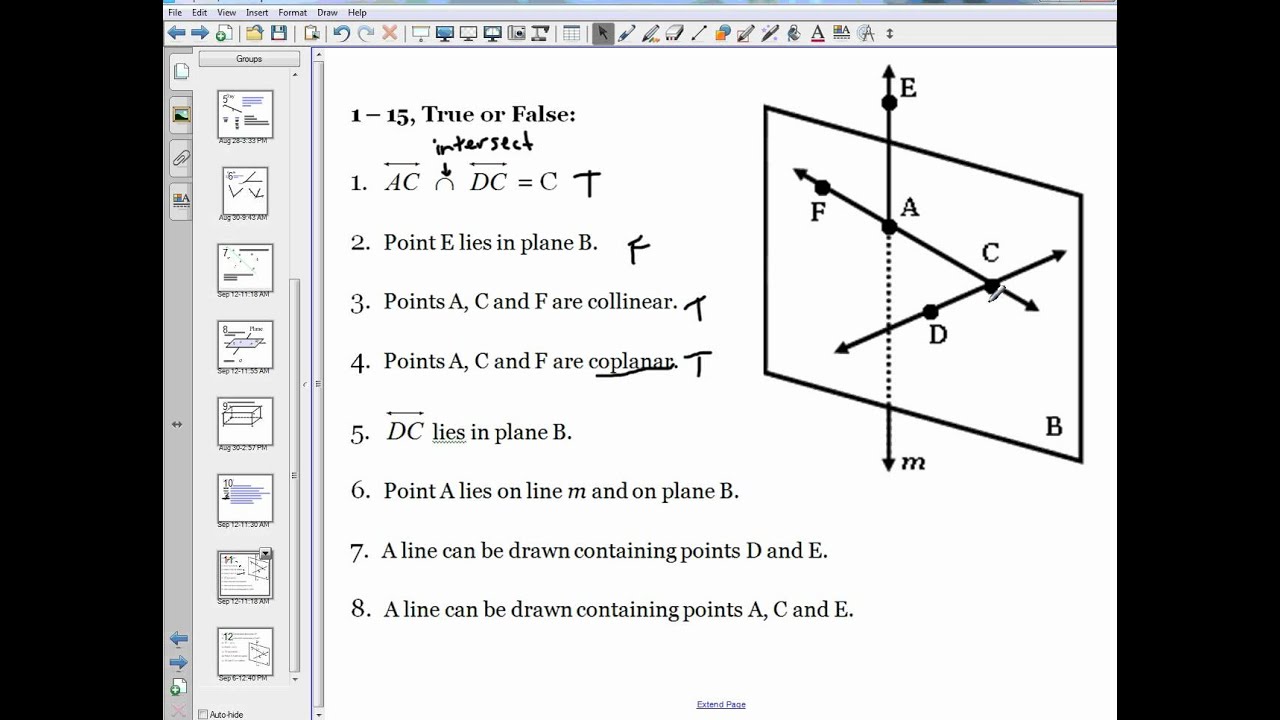
Task: Open the Format menu
Action: coord(293,13)
